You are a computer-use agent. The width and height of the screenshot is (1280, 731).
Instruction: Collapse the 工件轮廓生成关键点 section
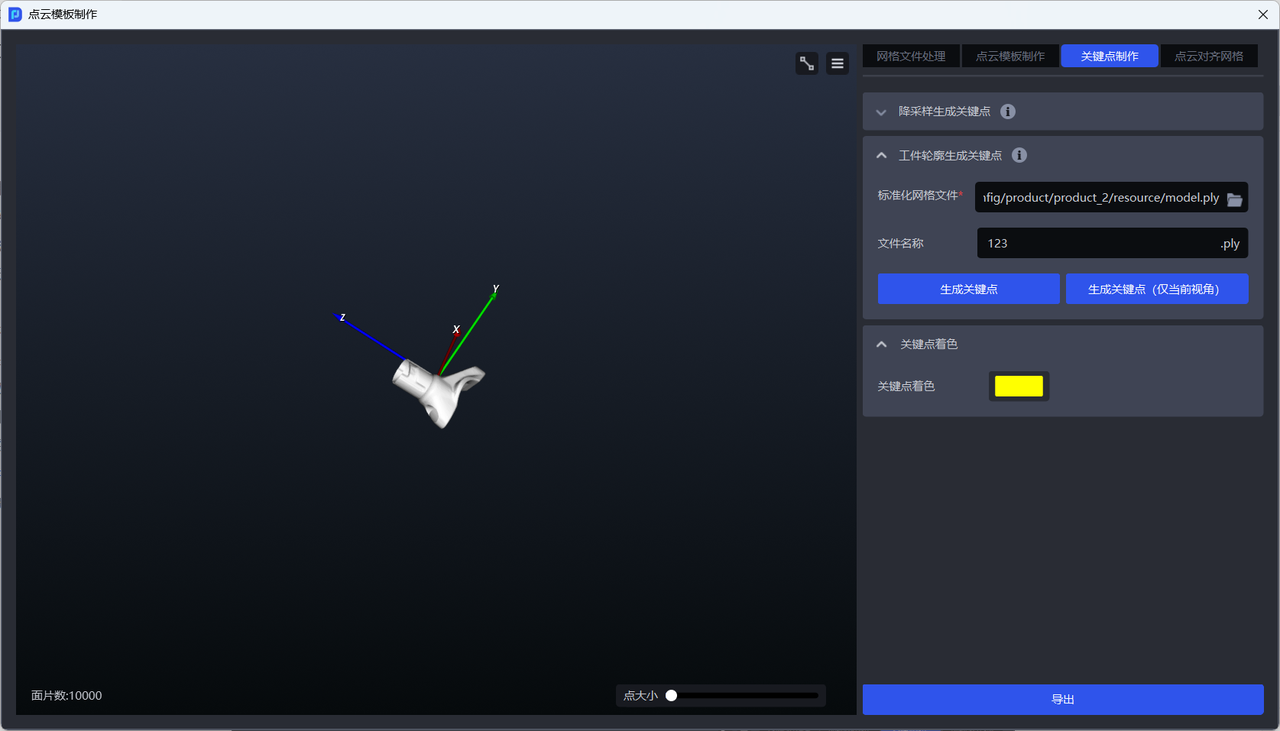(881, 155)
